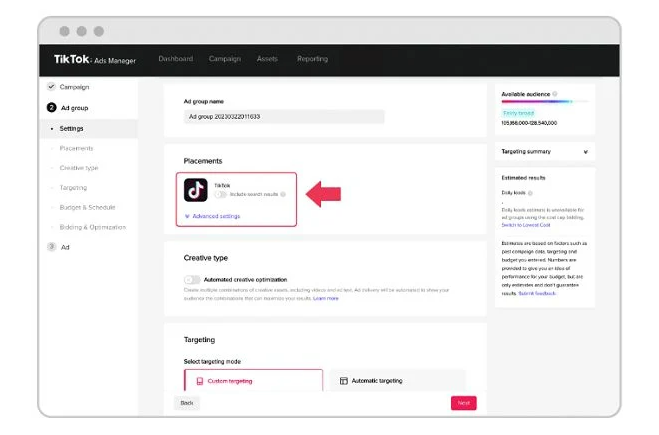Click the Ad group step number 2 icon

[x=51, y=108]
